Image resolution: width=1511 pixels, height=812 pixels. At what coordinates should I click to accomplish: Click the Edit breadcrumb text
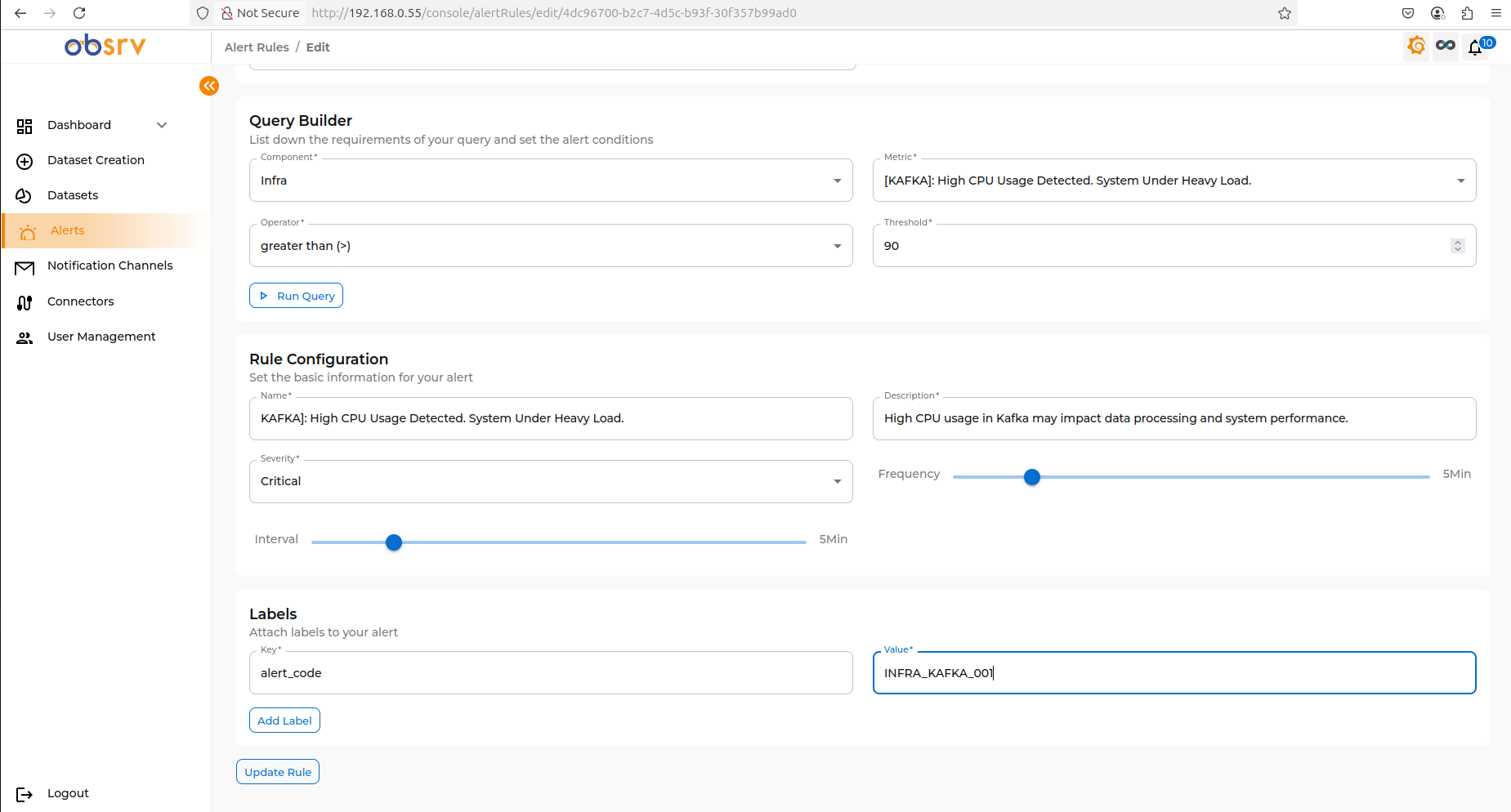click(318, 47)
